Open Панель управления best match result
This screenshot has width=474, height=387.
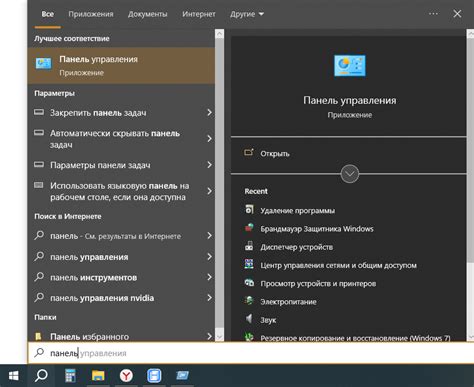click(x=121, y=65)
